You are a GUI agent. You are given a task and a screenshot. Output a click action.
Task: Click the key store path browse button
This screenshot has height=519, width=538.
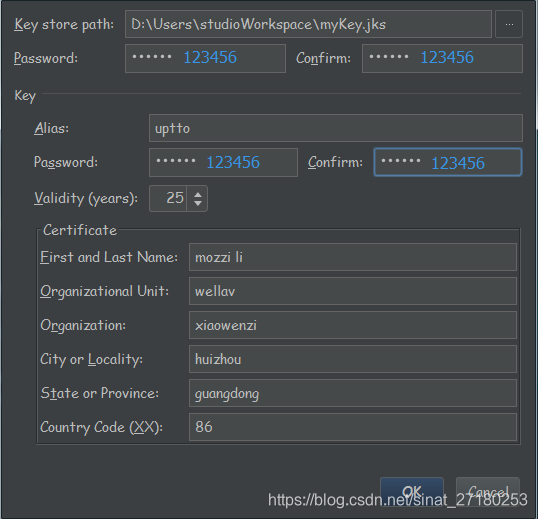(509, 24)
